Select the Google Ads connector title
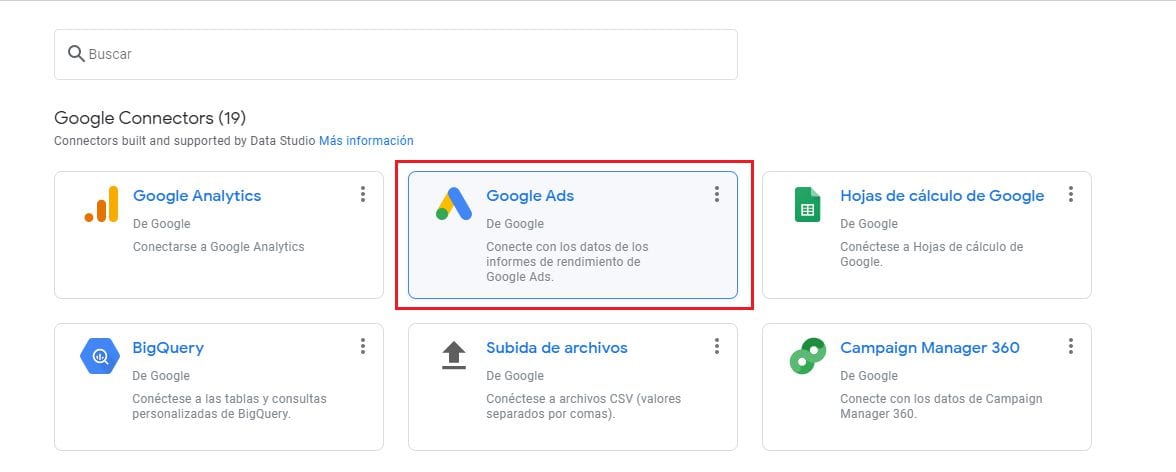 (530, 196)
